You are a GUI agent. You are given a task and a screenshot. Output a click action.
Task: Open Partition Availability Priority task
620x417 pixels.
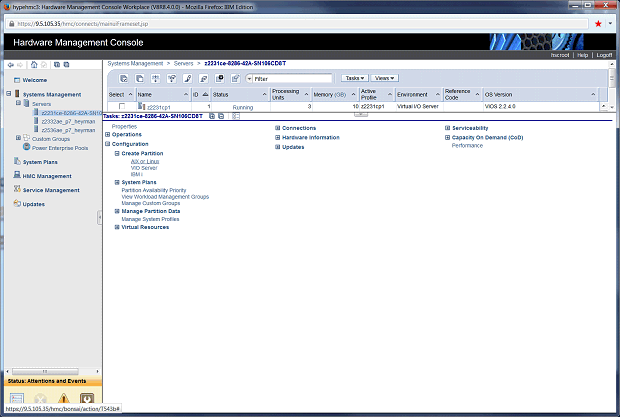154,190
